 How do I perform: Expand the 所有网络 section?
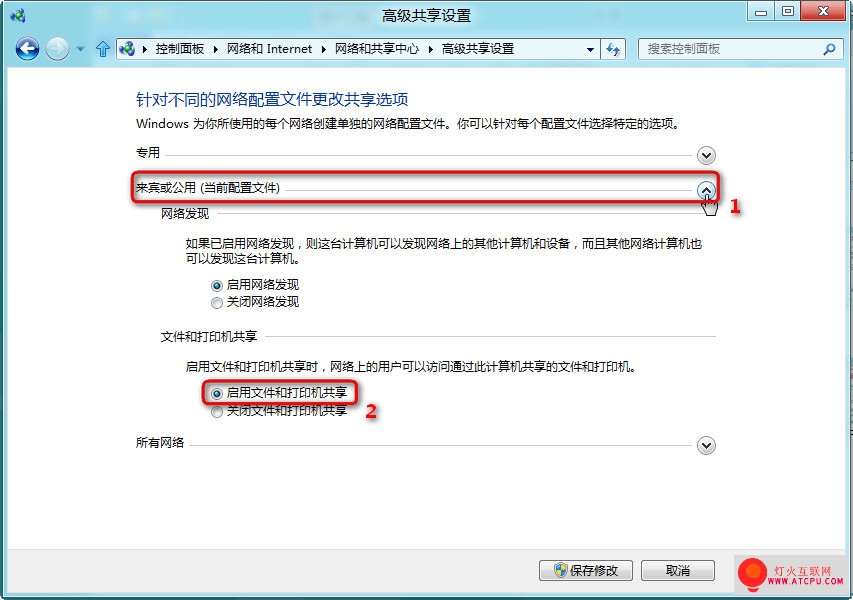click(x=706, y=446)
